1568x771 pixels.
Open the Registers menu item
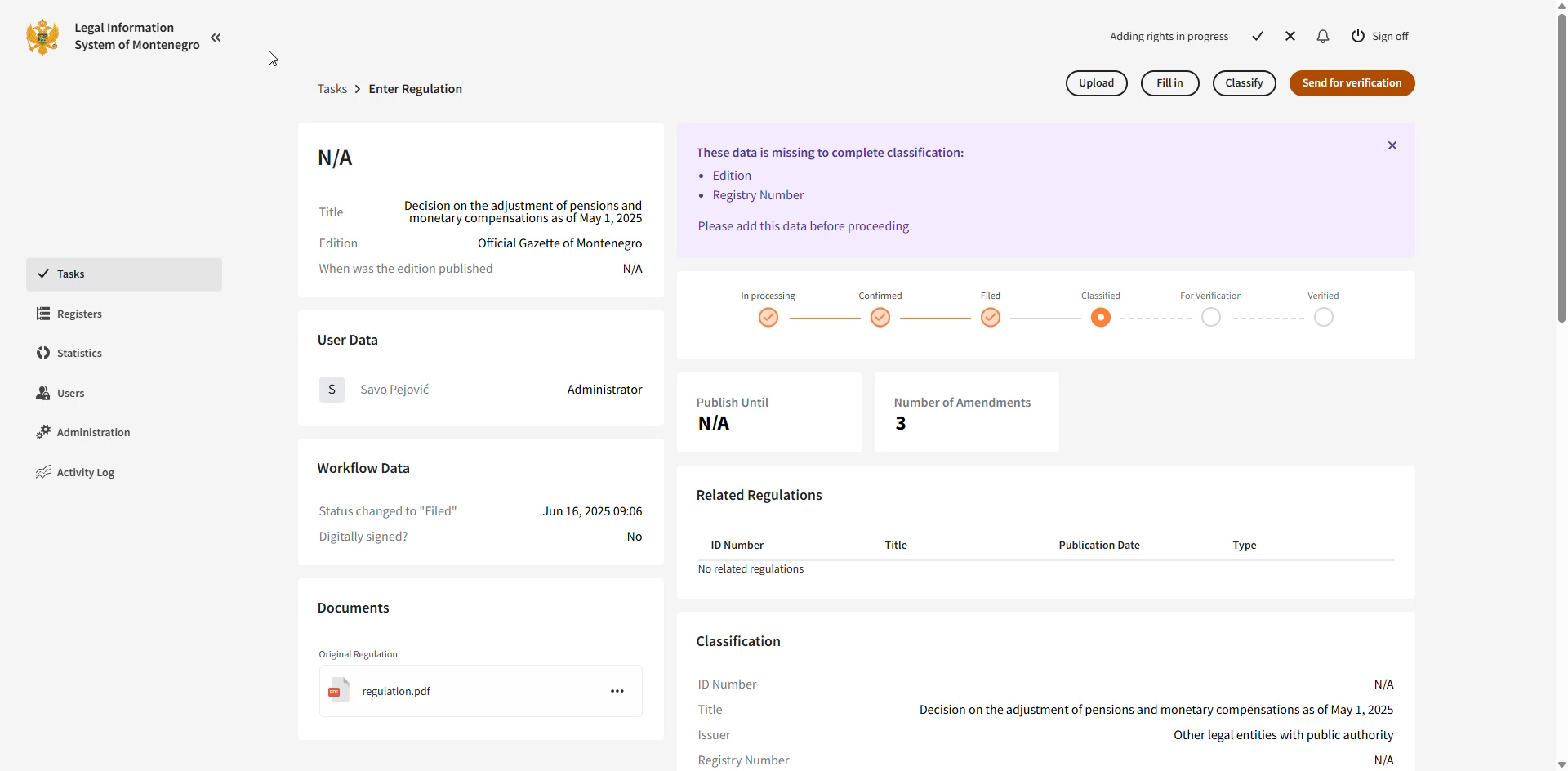pyautogui.click(x=79, y=314)
